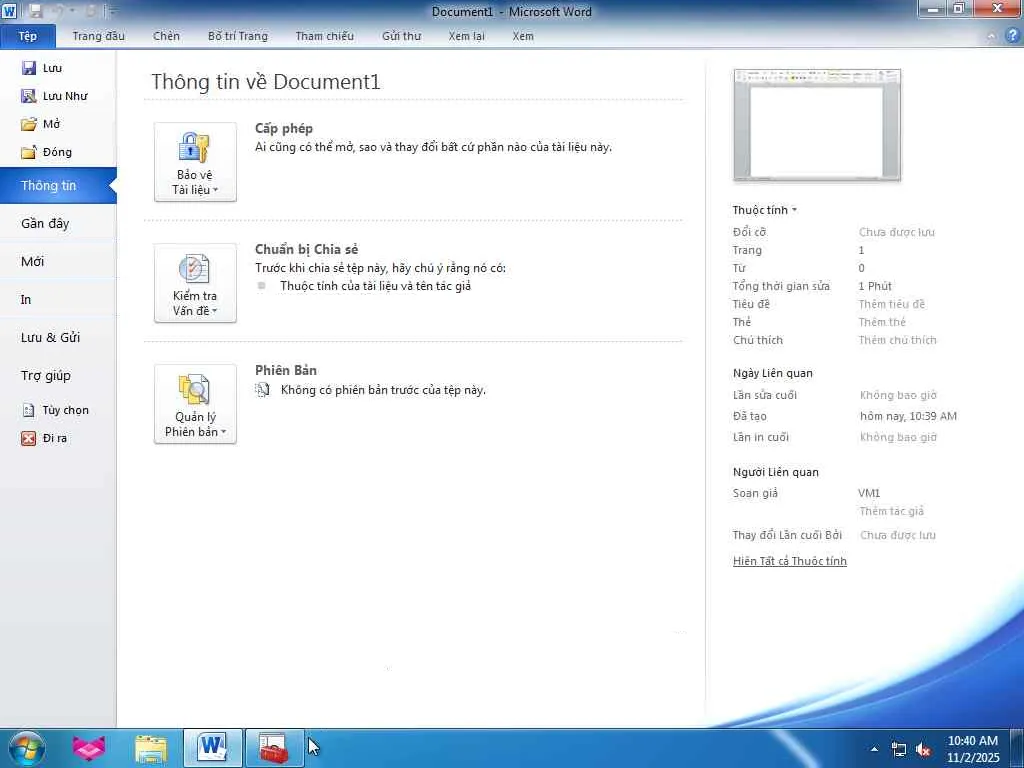1024x768 pixels.
Task: Click the '1 Phút' edit time value
Action: point(875,286)
